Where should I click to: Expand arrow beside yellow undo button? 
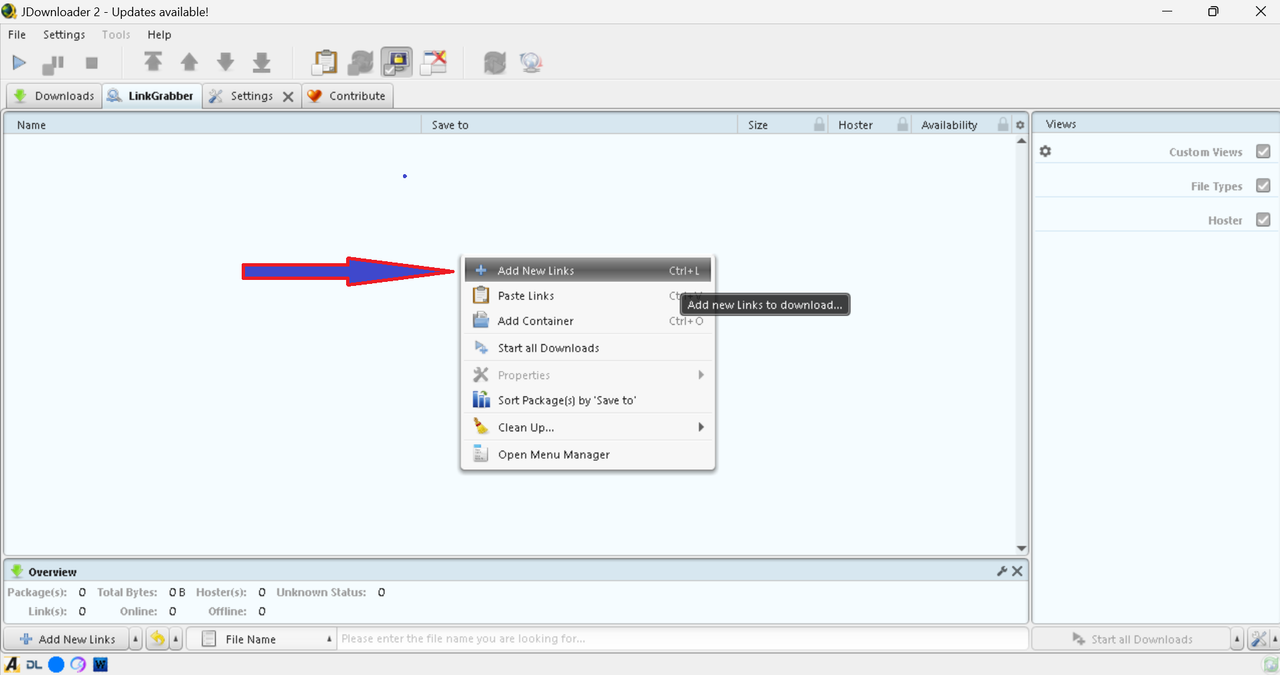(x=176, y=639)
